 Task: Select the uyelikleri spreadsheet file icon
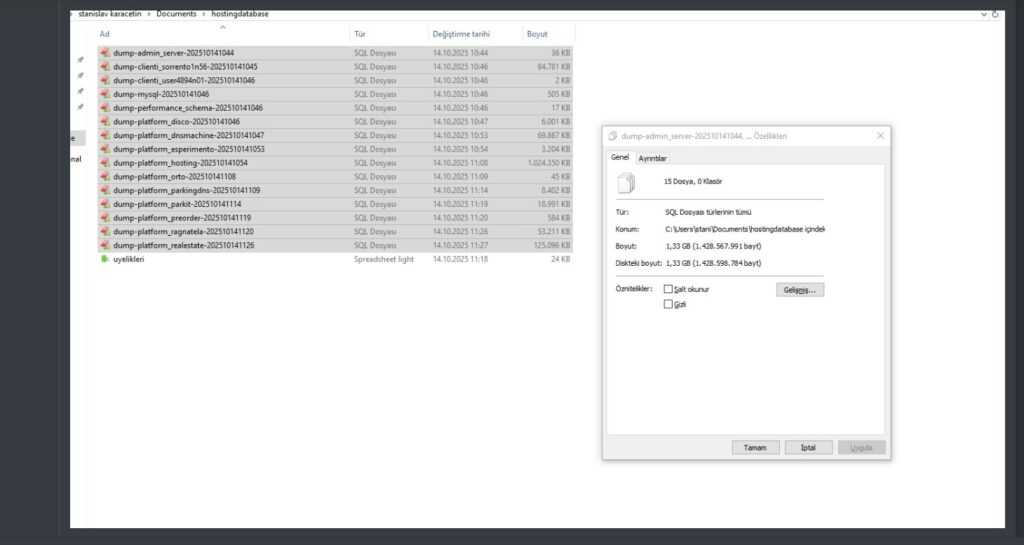point(104,259)
